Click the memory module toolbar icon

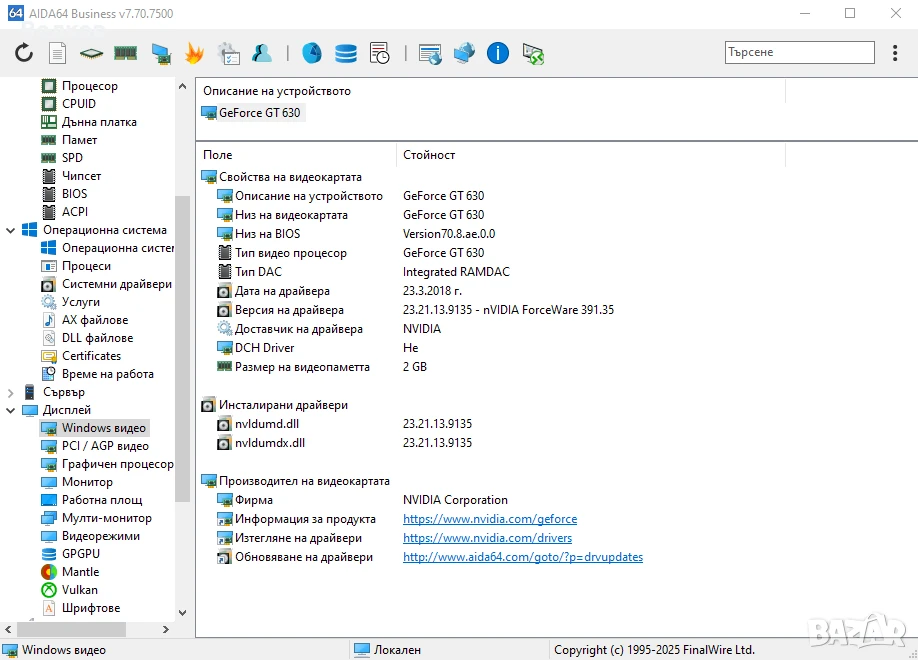tap(125, 53)
